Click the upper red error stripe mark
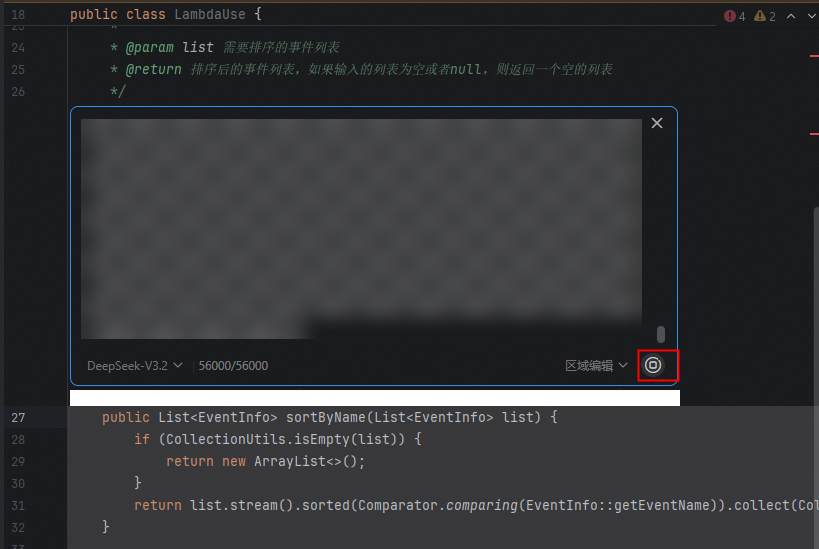819x549 pixels. [814, 56]
